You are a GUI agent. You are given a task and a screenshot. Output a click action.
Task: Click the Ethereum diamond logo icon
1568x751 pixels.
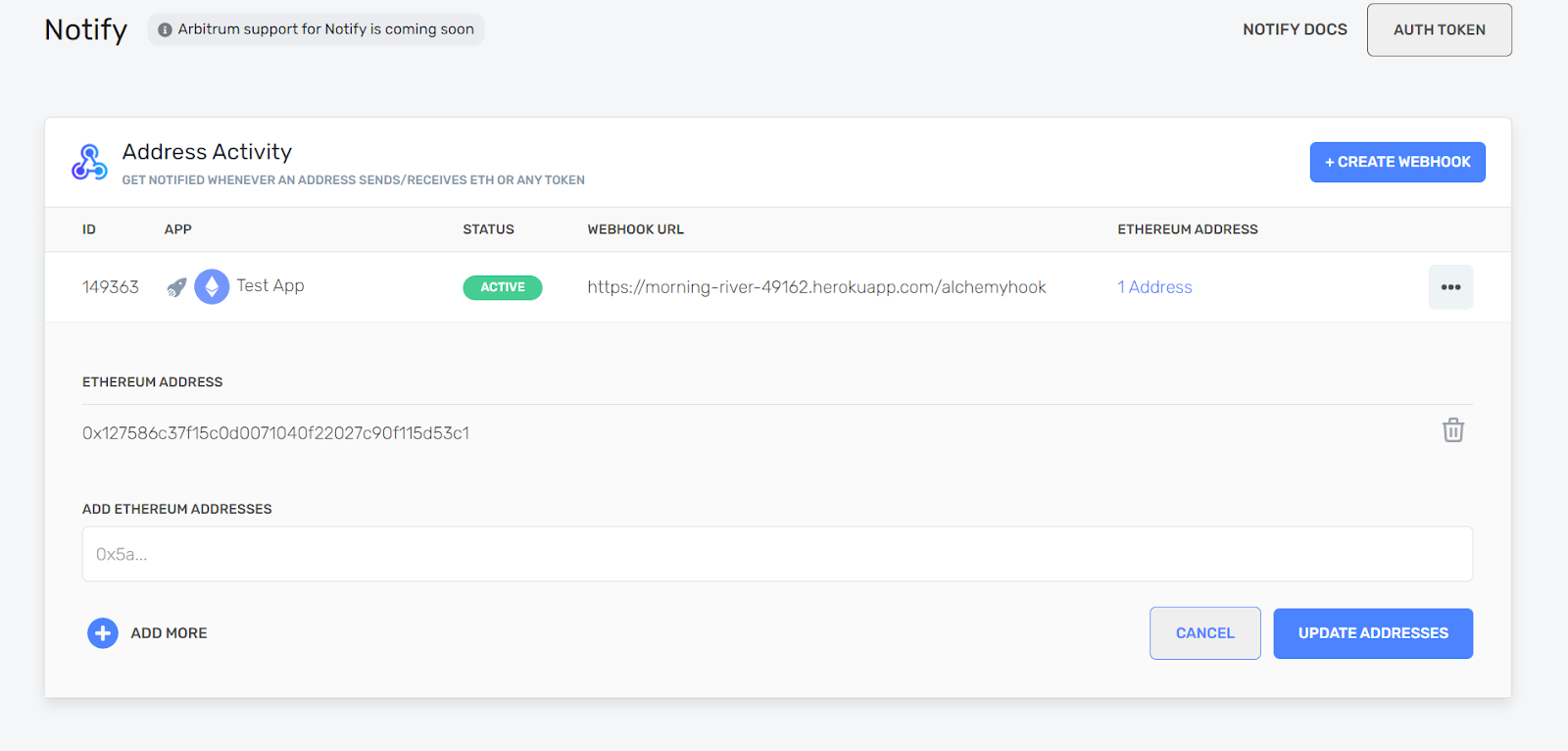(x=212, y=287)
